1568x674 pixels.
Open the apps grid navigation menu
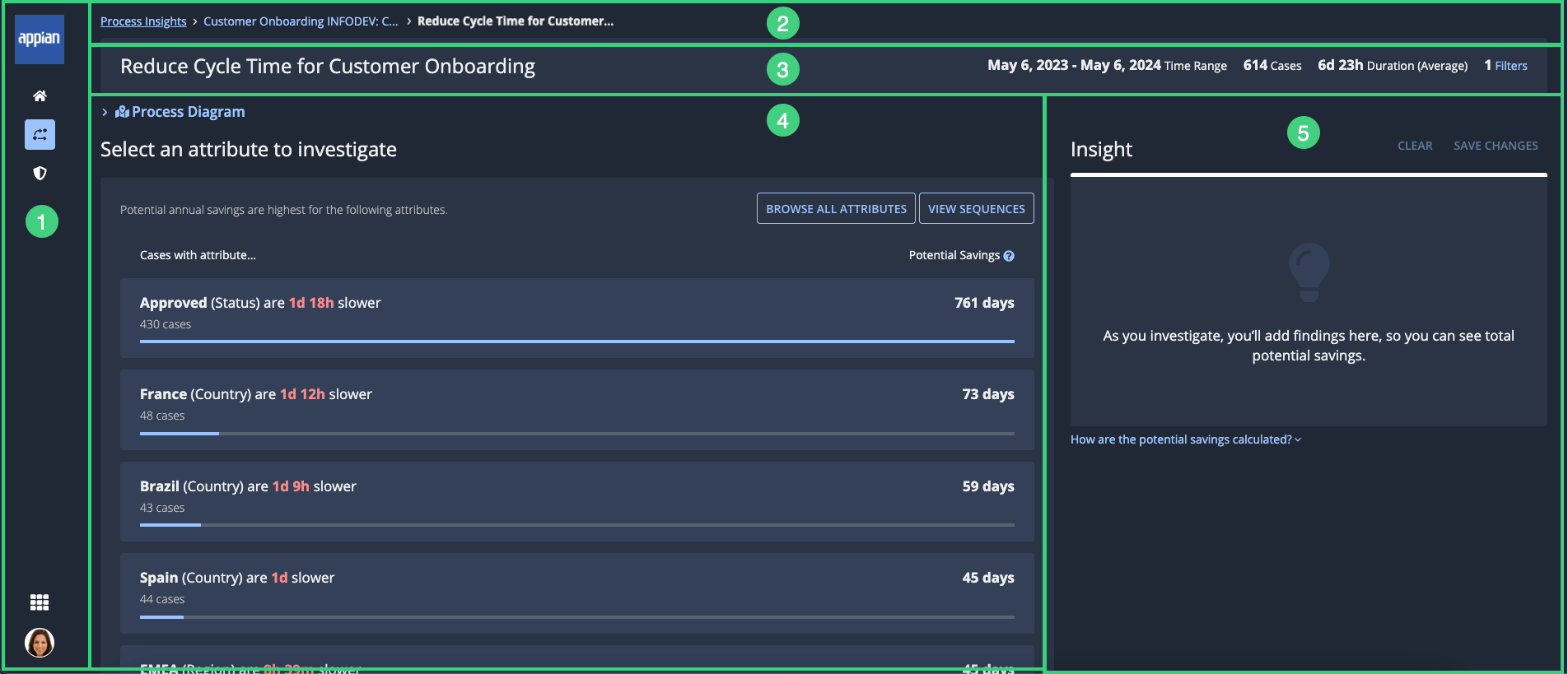point(40,602)
